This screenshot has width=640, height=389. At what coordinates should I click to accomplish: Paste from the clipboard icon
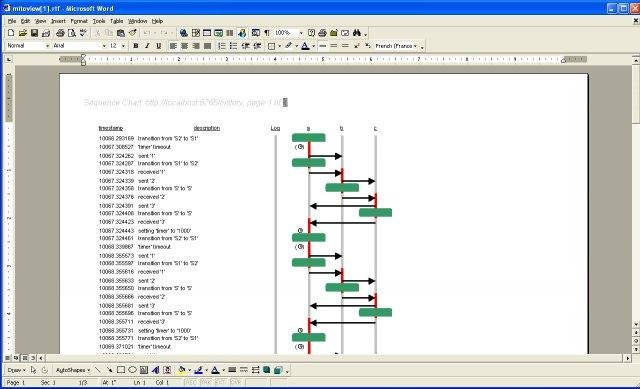coord(121,33)
